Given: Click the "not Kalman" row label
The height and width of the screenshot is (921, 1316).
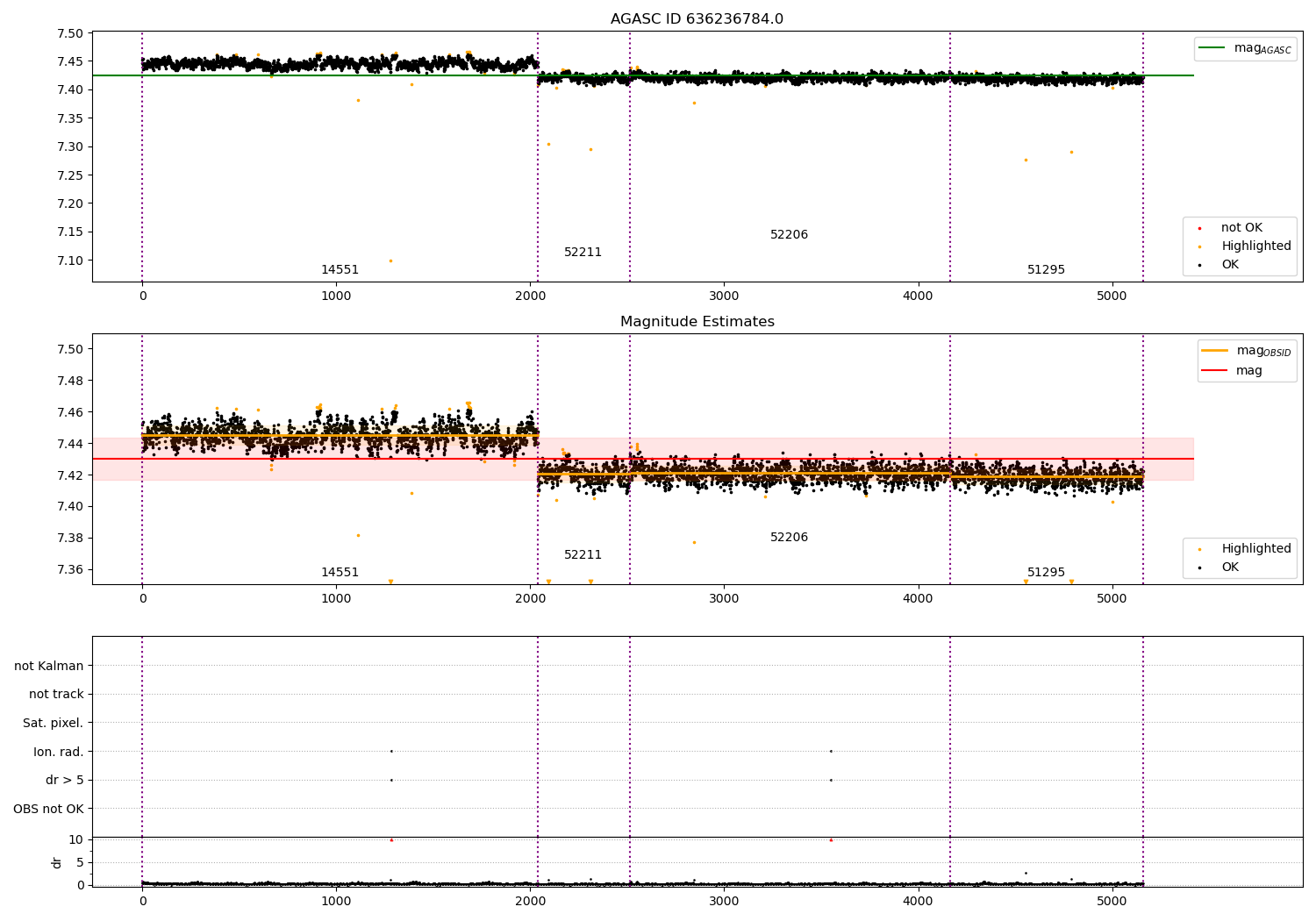Looking at the screenshot, I should 49,666.
